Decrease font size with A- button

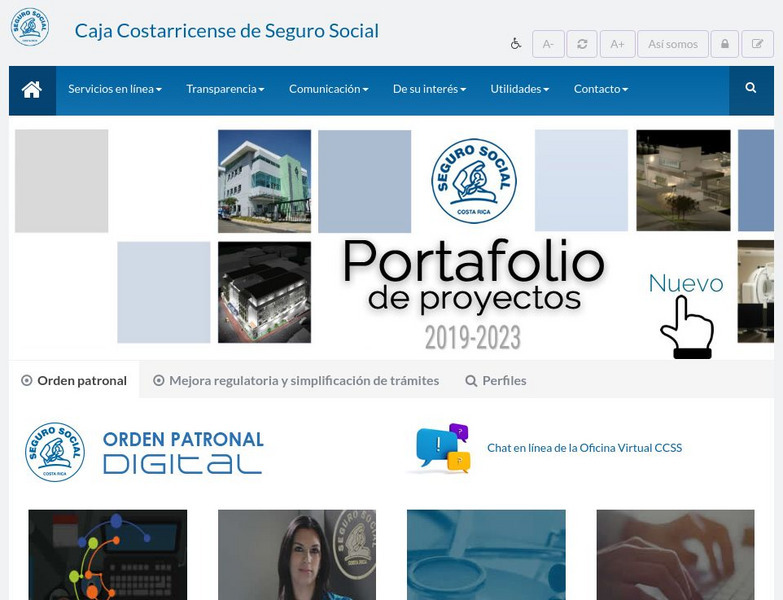point(548,44)
